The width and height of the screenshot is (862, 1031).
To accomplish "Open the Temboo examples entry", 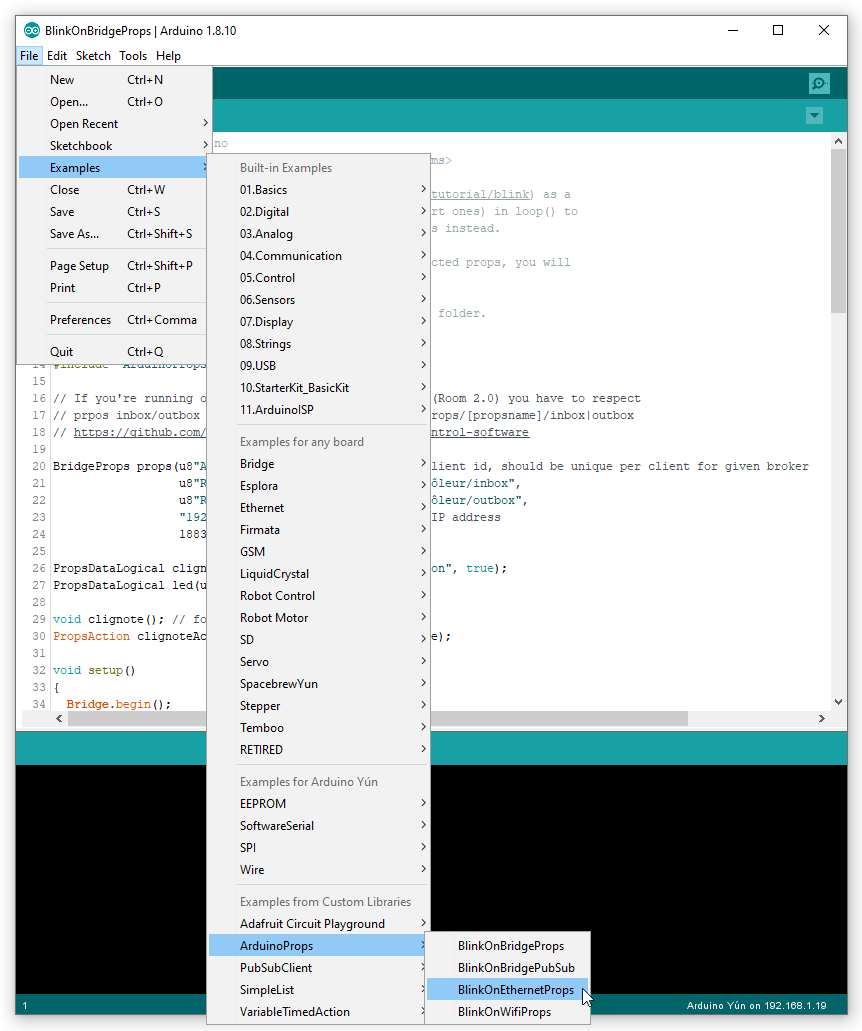I will [319, 728].
